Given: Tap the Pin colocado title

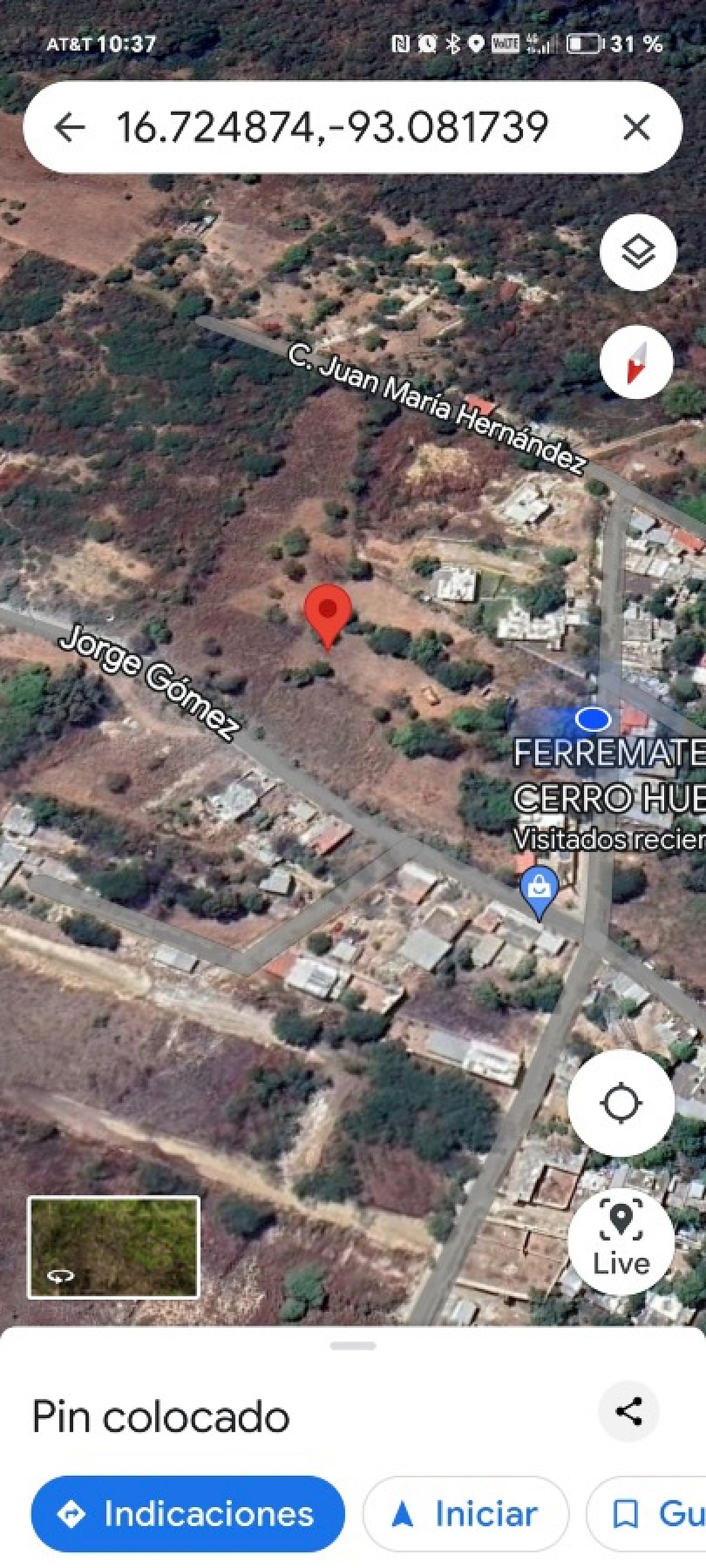Looking at the screenshot, I should [161, 1417].
